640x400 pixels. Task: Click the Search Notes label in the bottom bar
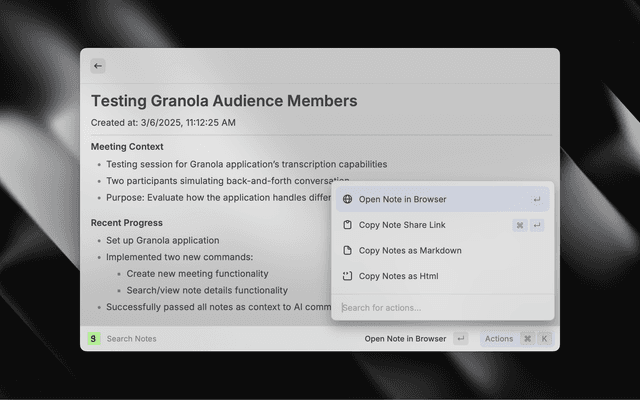131,339
